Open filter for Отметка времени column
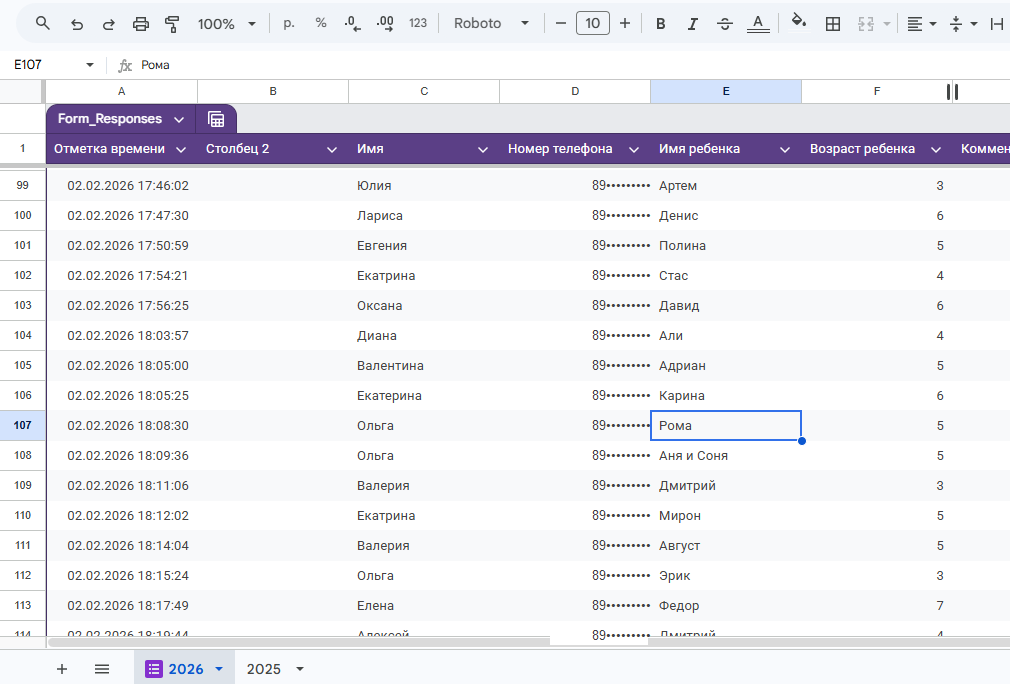 point(181,149)
